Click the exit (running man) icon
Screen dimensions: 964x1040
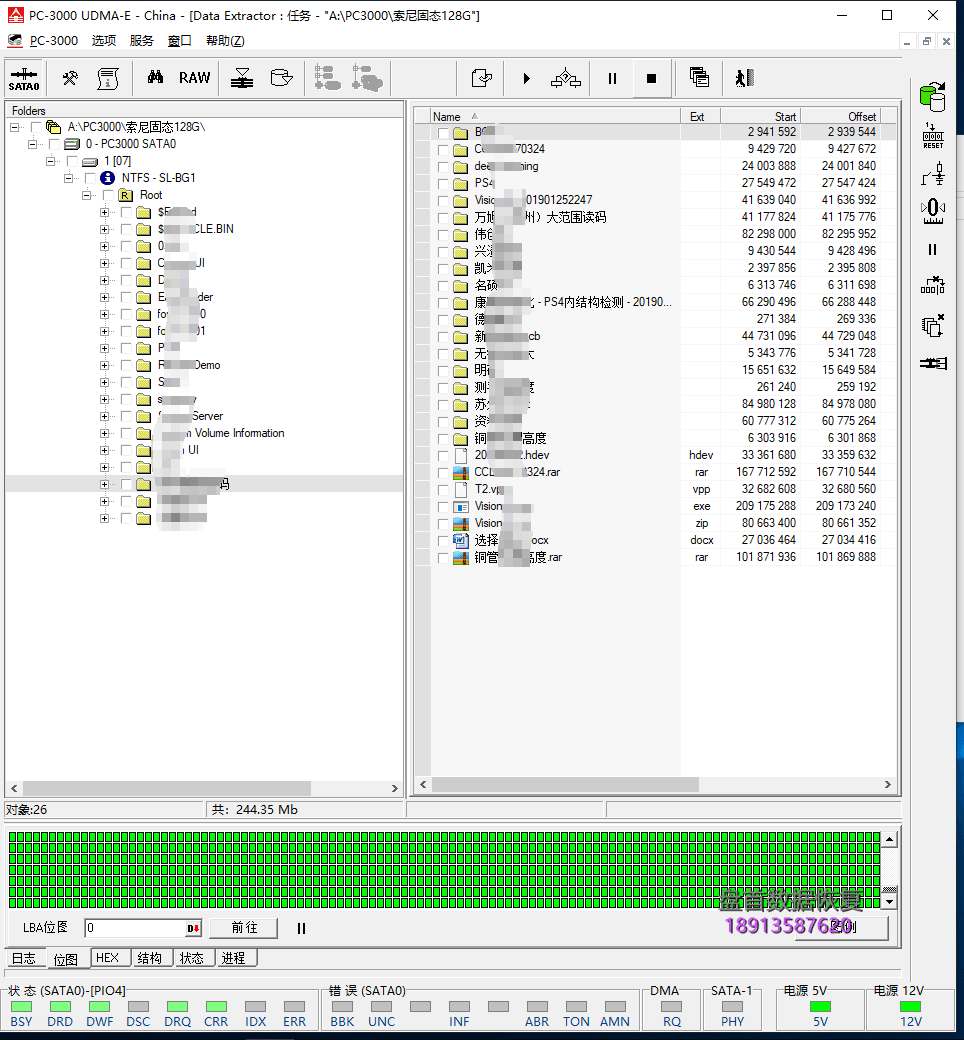(x=744, y=78)
